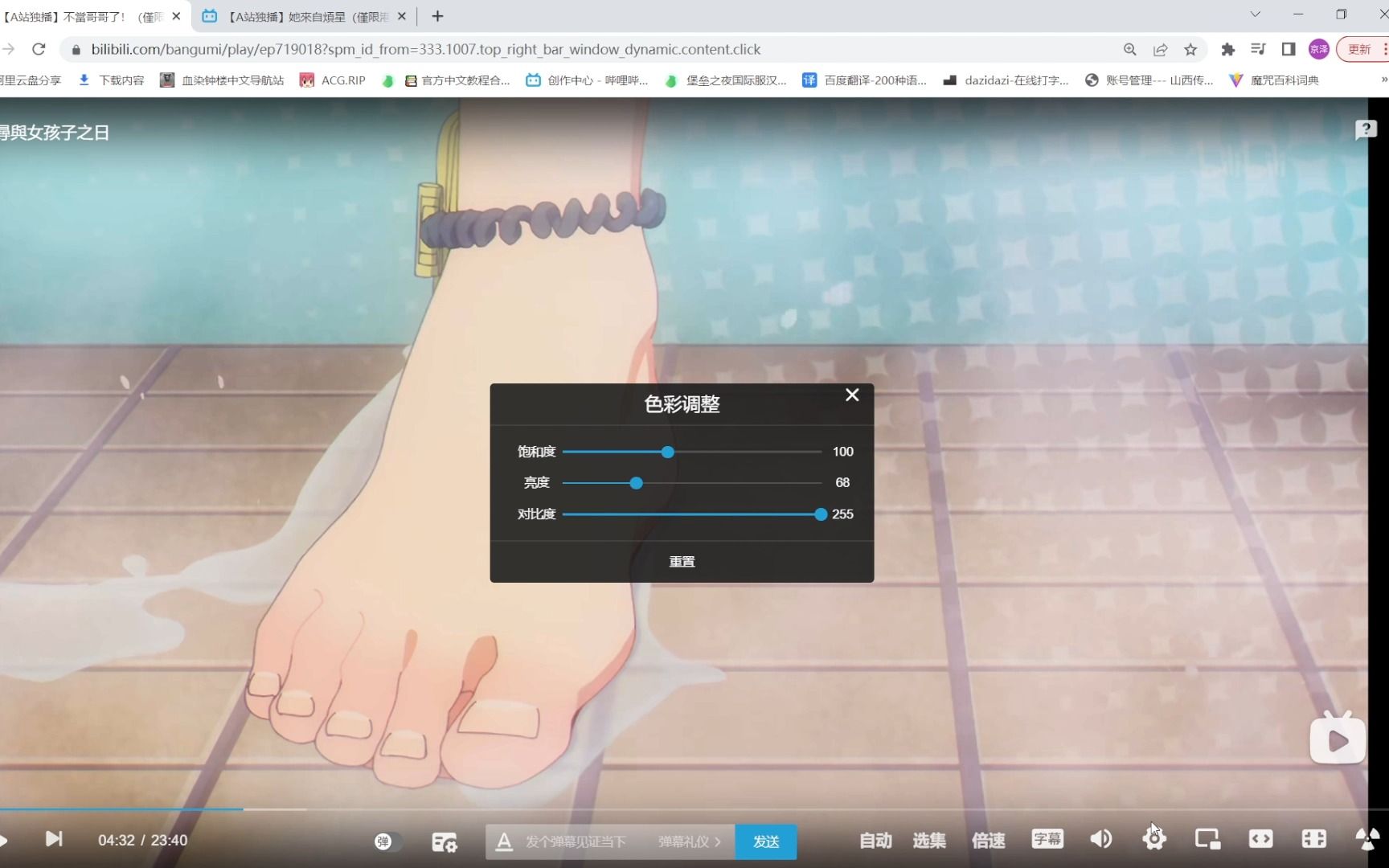Open danmaku font style (A) options
The width and height of the screenshot is (1389, 868).
coord(504,841)
